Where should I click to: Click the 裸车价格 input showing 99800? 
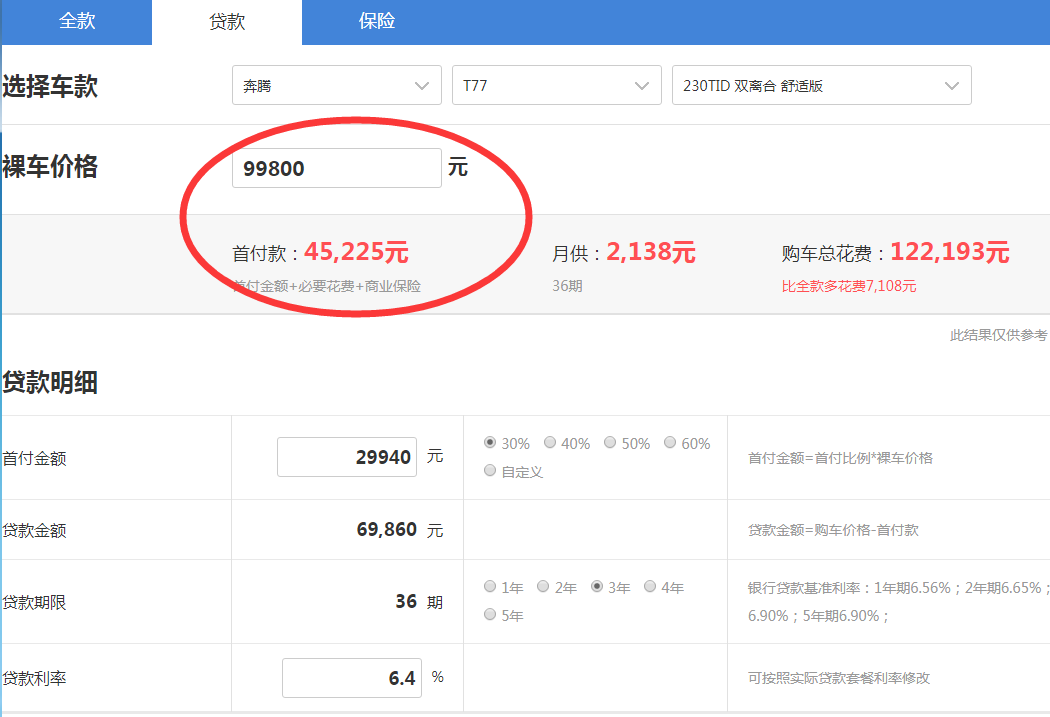pos(337,168)
